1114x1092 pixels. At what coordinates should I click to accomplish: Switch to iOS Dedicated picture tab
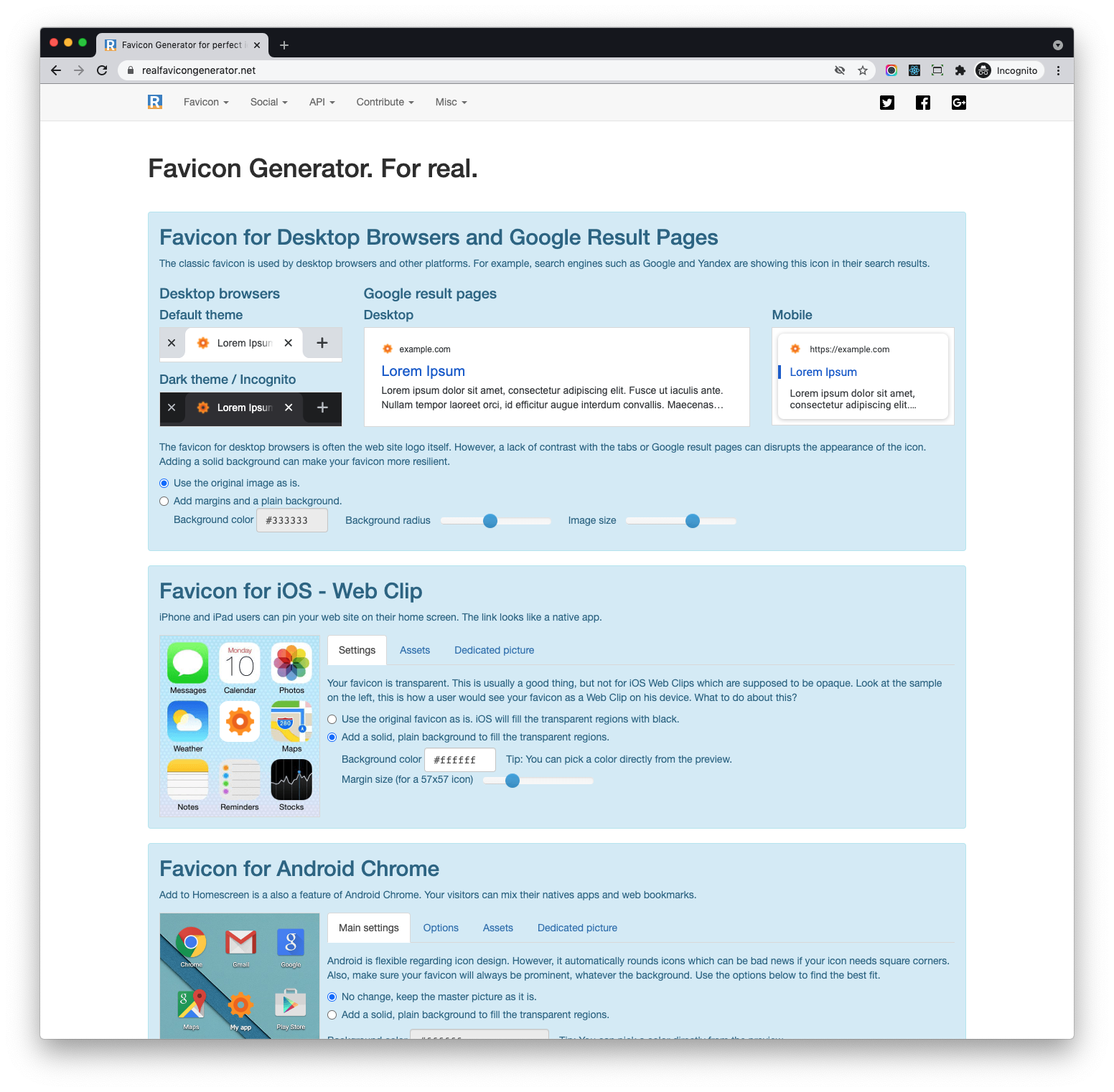tap(494, 651)
